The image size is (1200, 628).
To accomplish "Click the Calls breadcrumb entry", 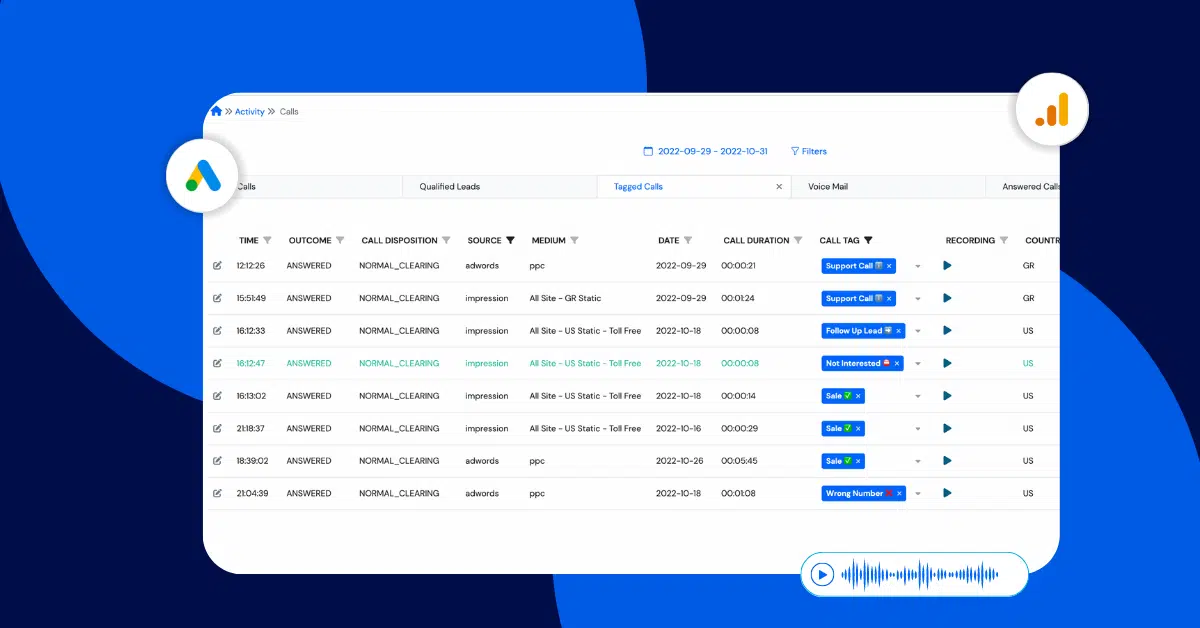I will pos(289,112).
